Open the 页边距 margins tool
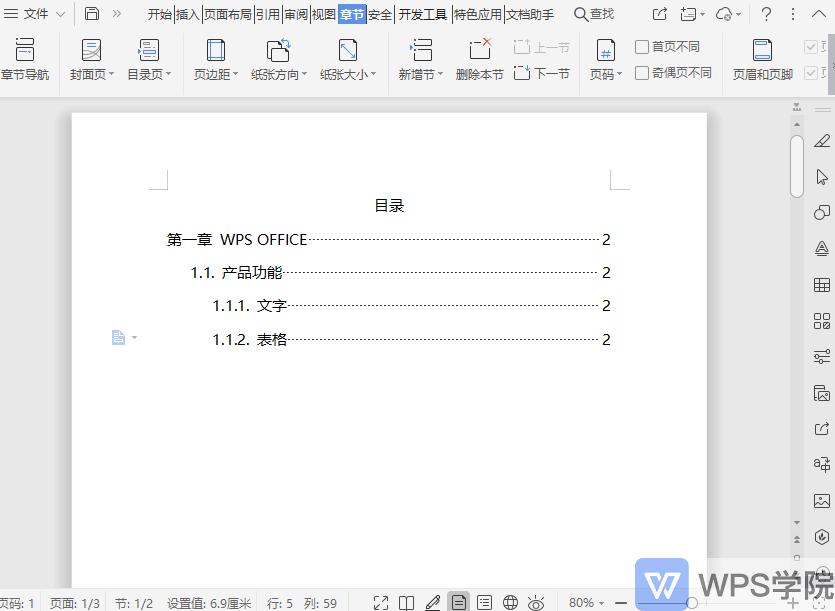The image size is (835, 611). 214,60
